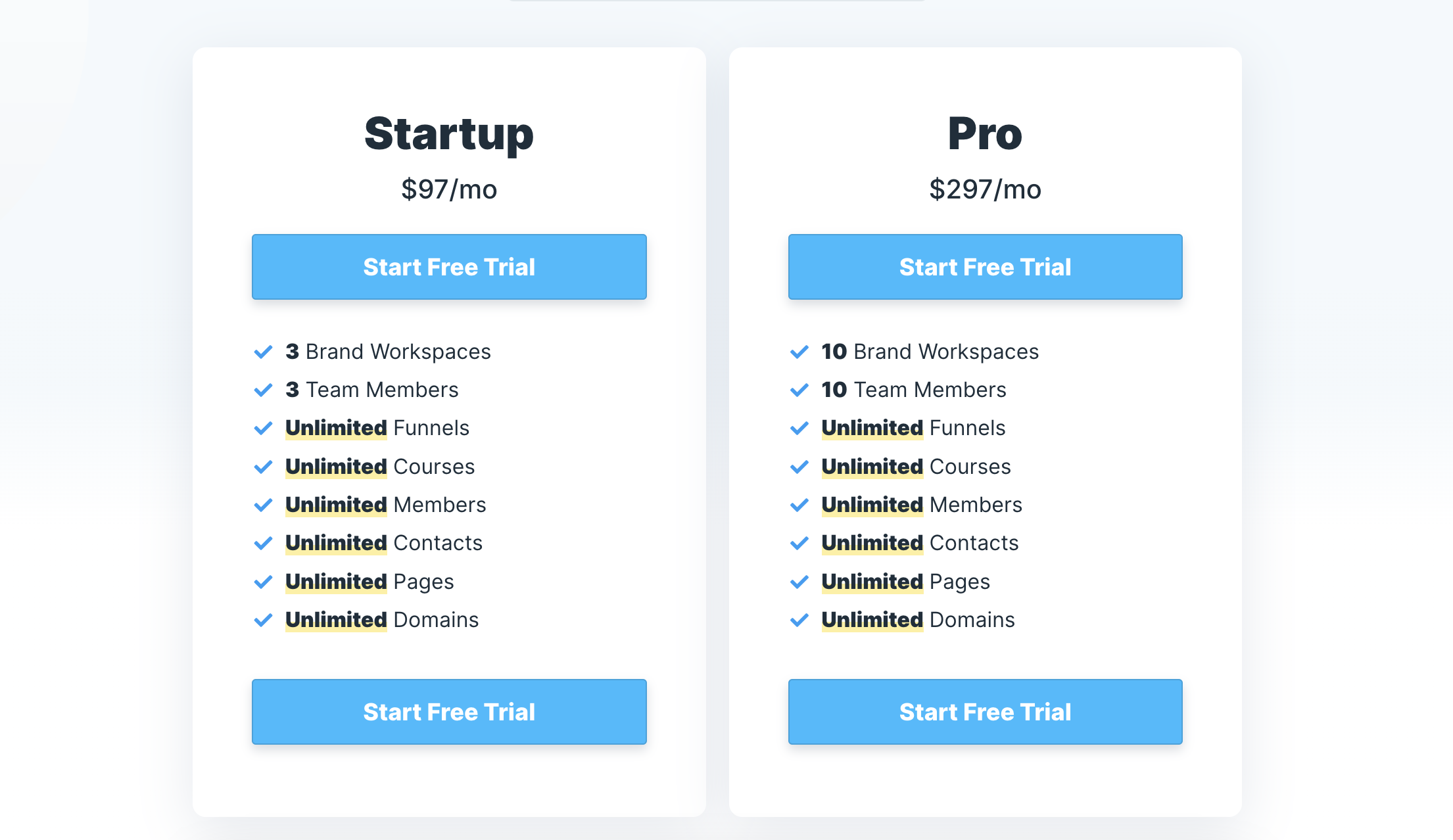Viewport: 1453px width, 840px height.
Task: Click the checkmark beside Unlimited Members on Pro
Action: (799, 505)
